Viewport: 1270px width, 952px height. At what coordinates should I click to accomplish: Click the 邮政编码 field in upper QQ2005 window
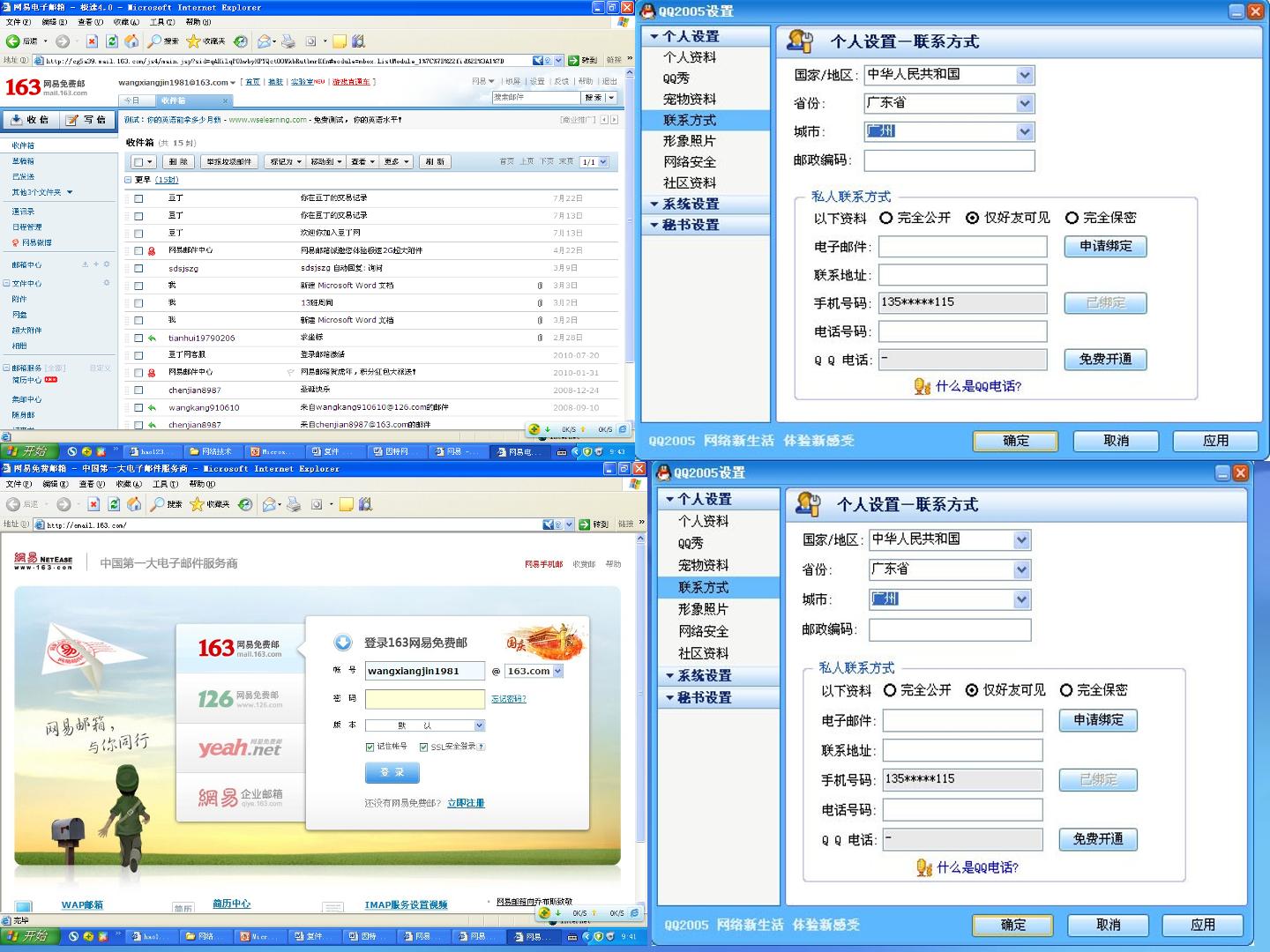coord(949,160)
